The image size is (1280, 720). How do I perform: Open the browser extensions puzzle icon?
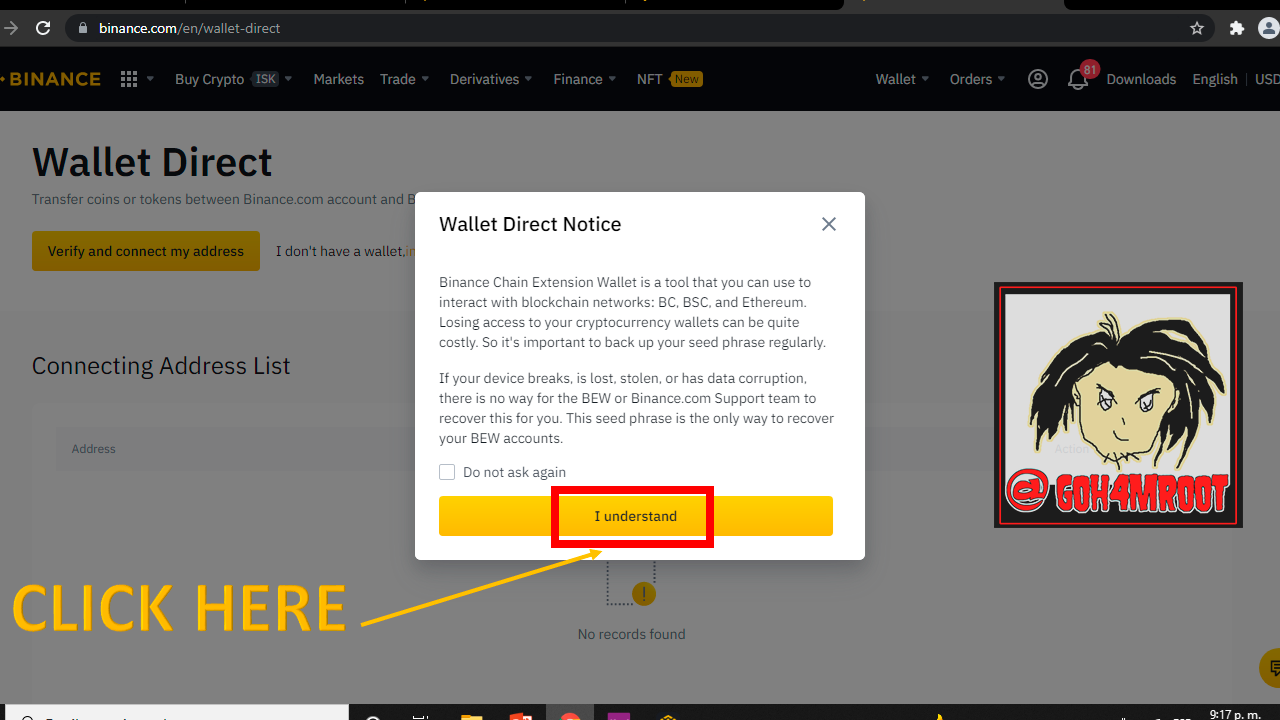(x=1237, y=28)
